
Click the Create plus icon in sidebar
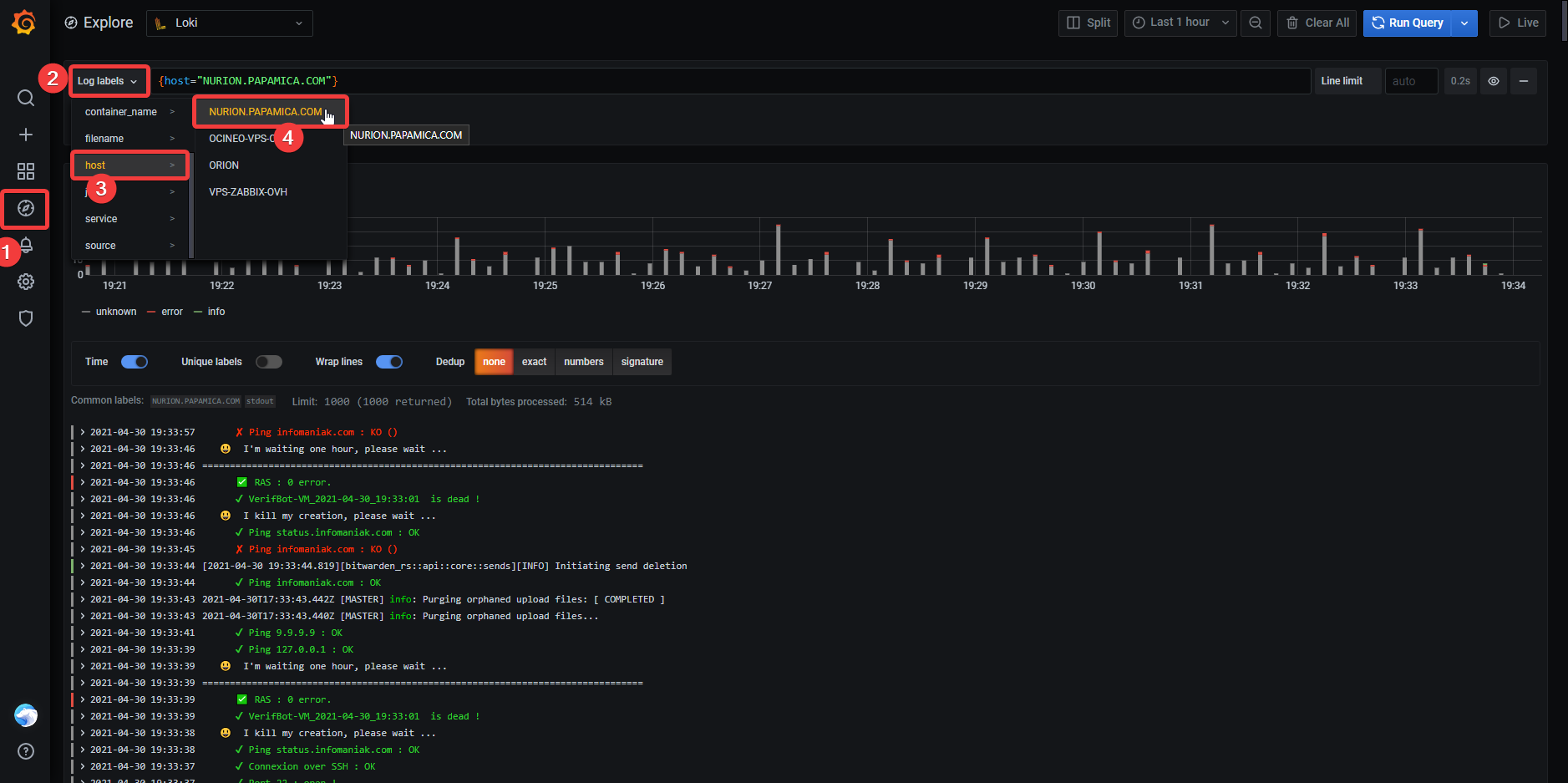tap(26, 135)
